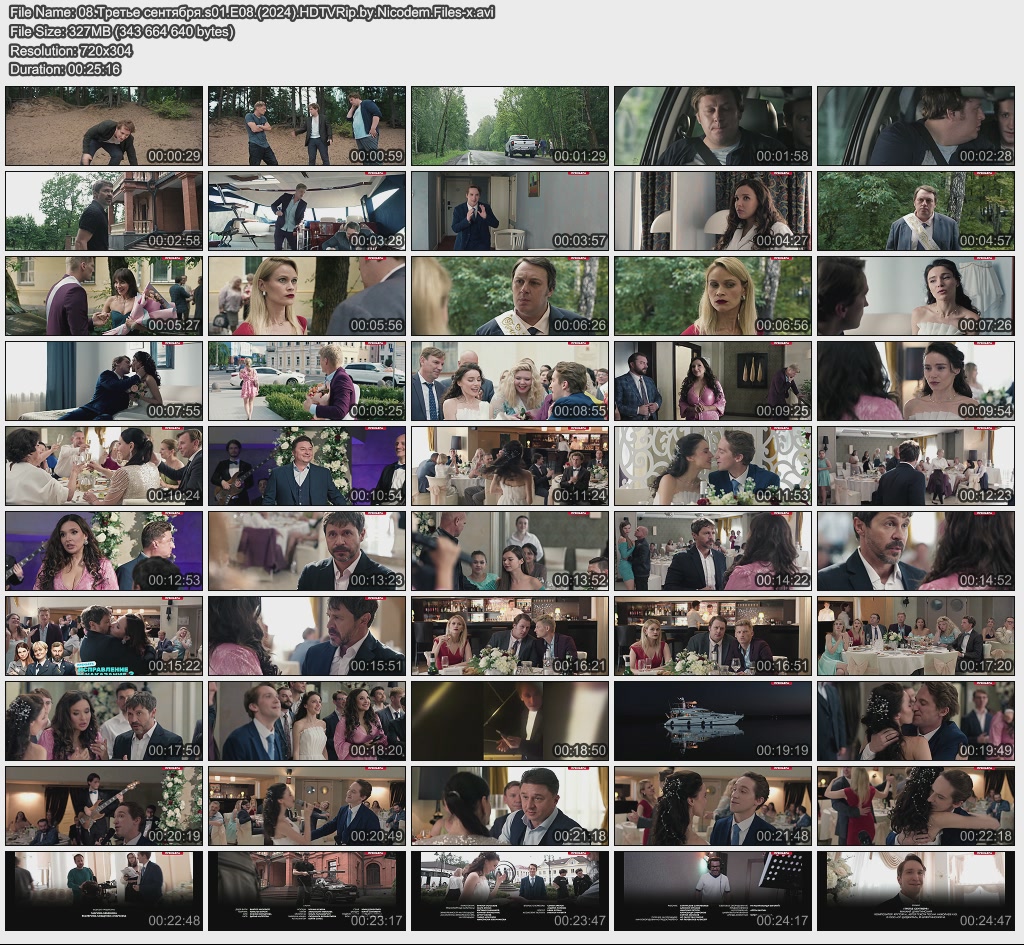Viewport: 1024px width, 945px height.
Task: Click the frame at 00:08:55
Action: pos(510,381)
